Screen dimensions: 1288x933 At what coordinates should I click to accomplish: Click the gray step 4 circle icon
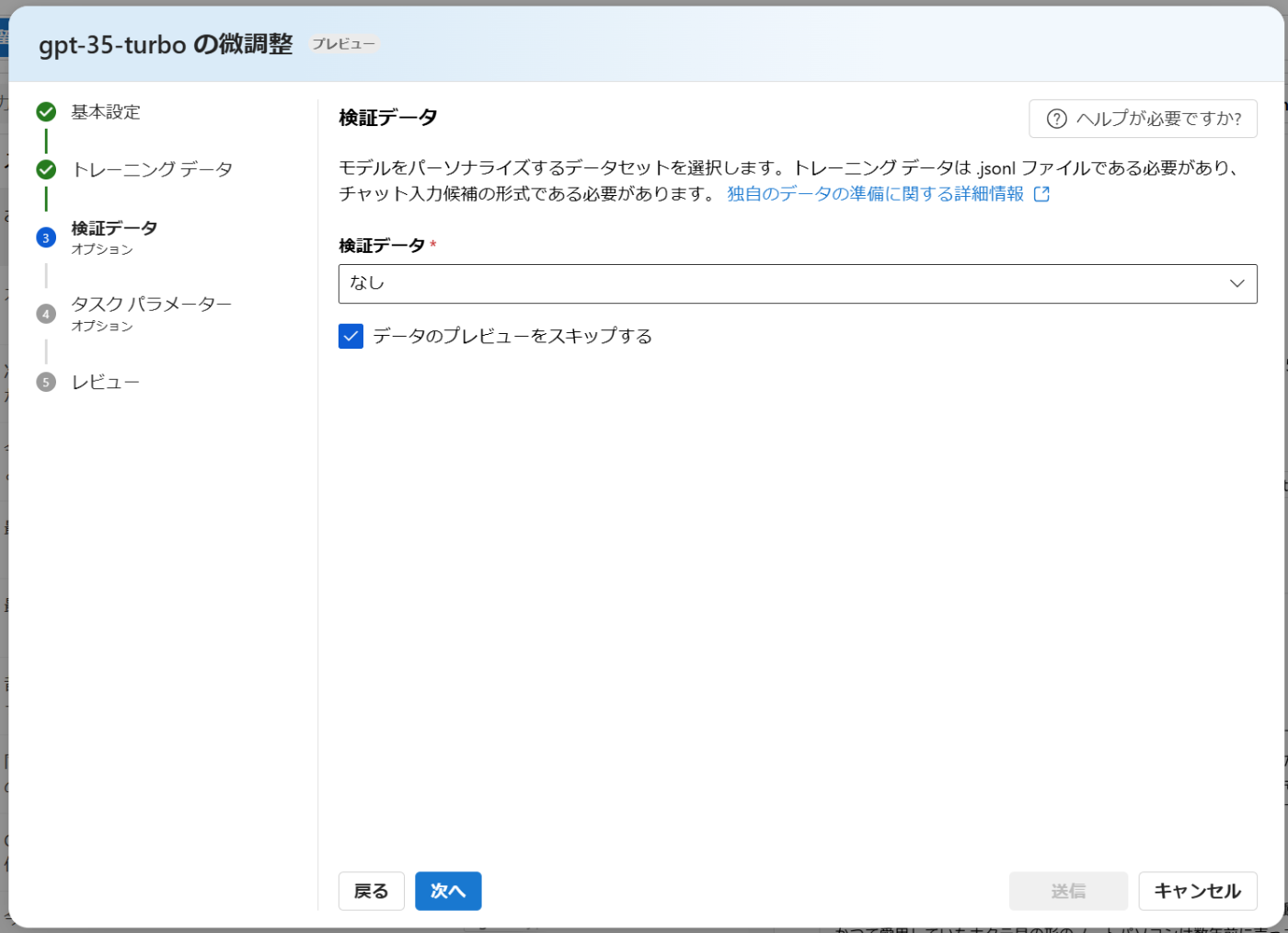click(x=46, y=314)
